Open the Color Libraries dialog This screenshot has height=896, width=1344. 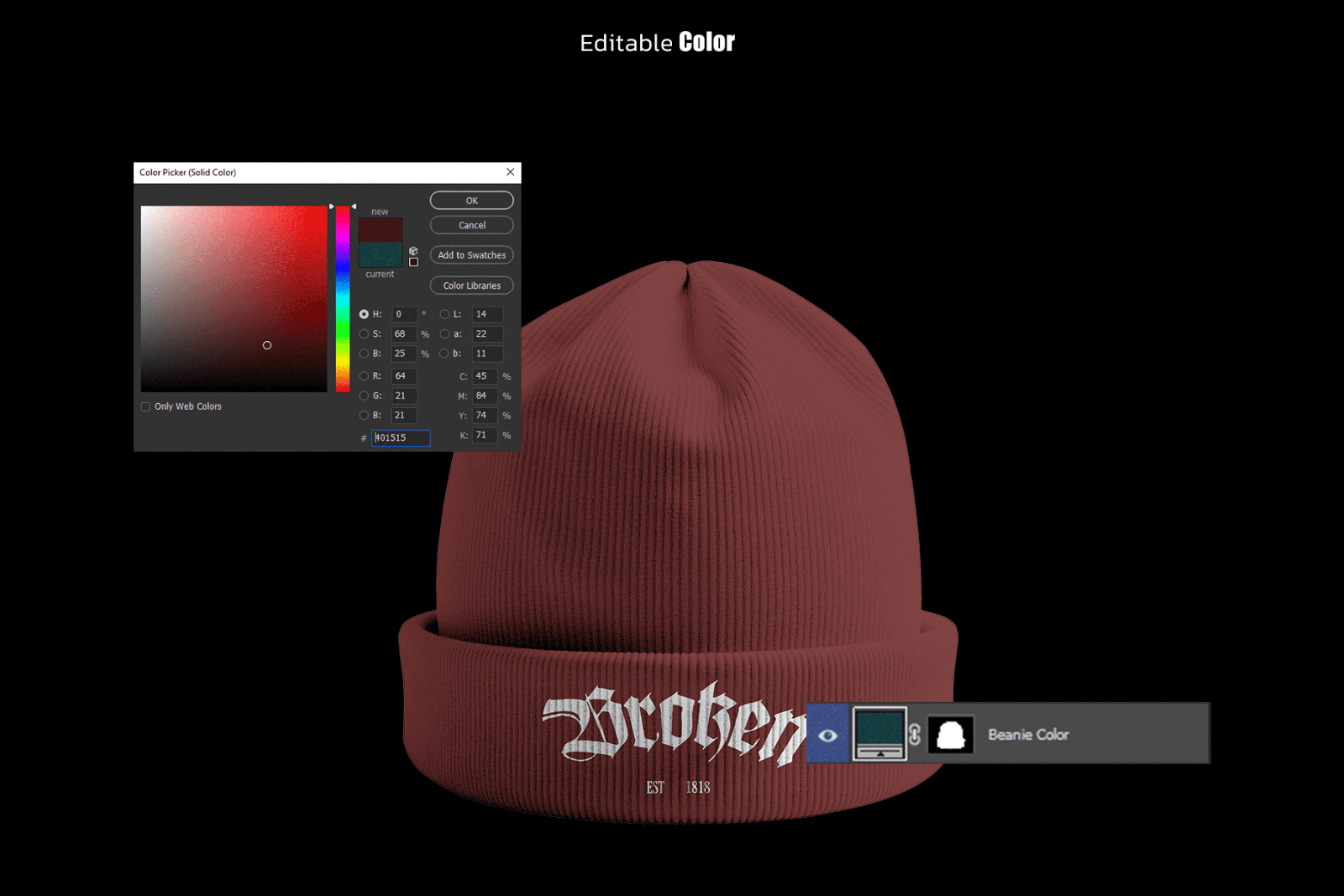click(x=471, y=286)
